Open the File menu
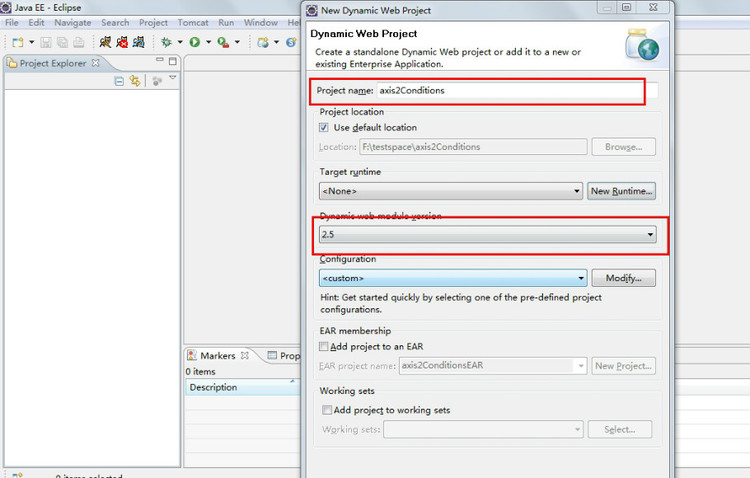Viewport: 750px width, 478px height. 11,22
